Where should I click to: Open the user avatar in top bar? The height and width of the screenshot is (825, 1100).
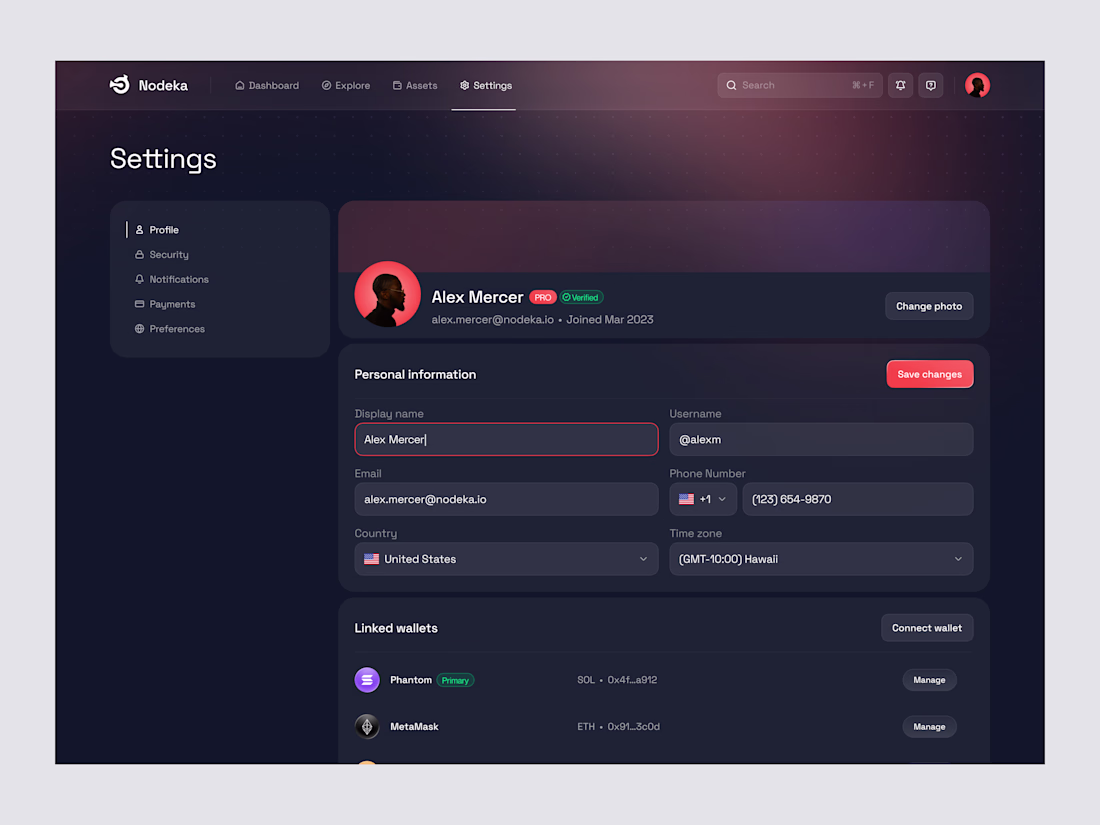coord(977,86)
